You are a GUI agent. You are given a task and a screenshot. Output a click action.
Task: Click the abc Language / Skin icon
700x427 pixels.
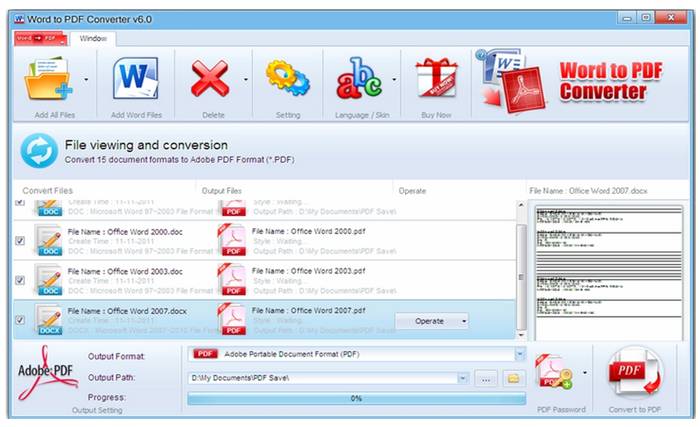coord(360,79)
